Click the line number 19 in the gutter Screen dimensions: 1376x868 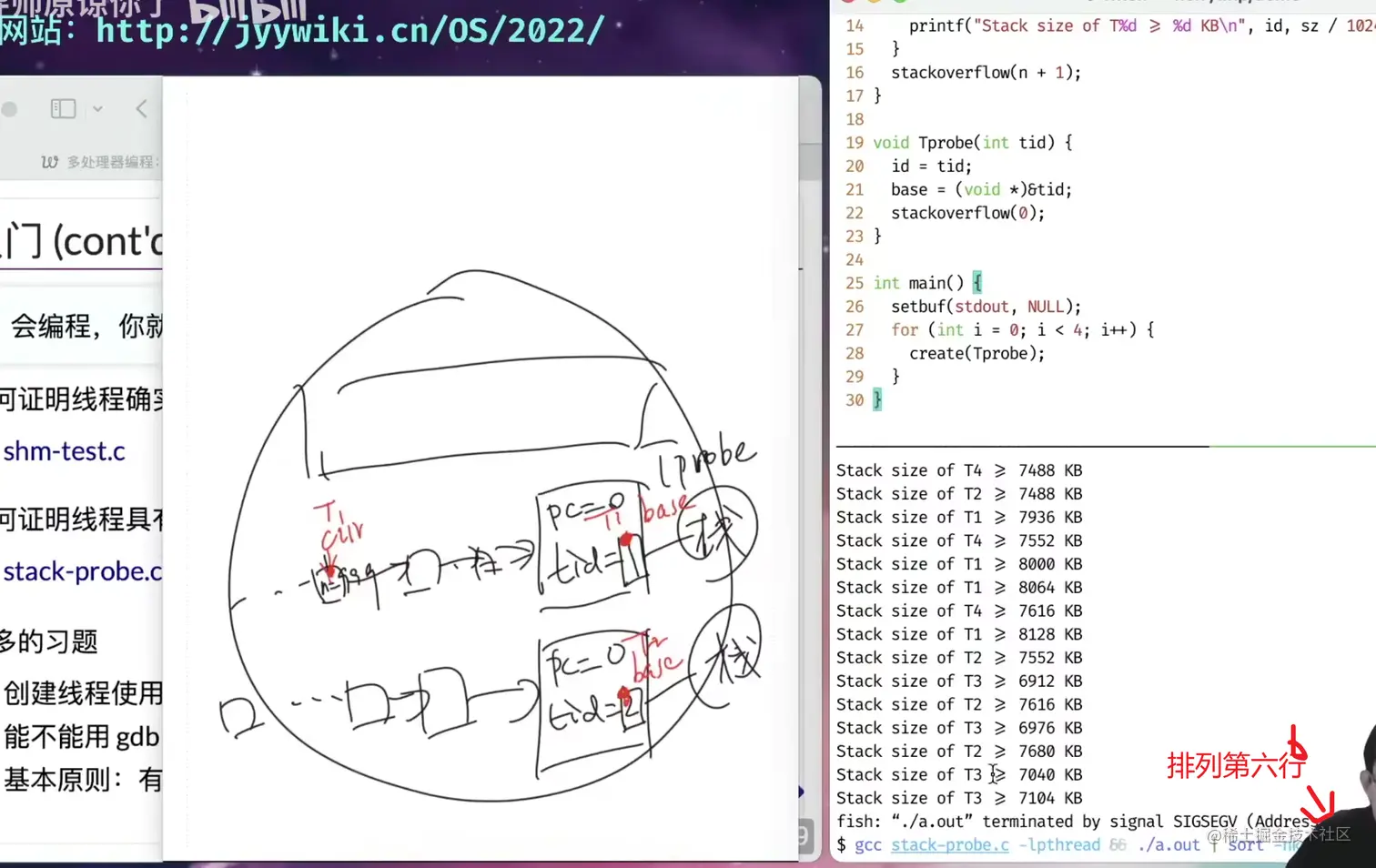(x=855, y=143)
